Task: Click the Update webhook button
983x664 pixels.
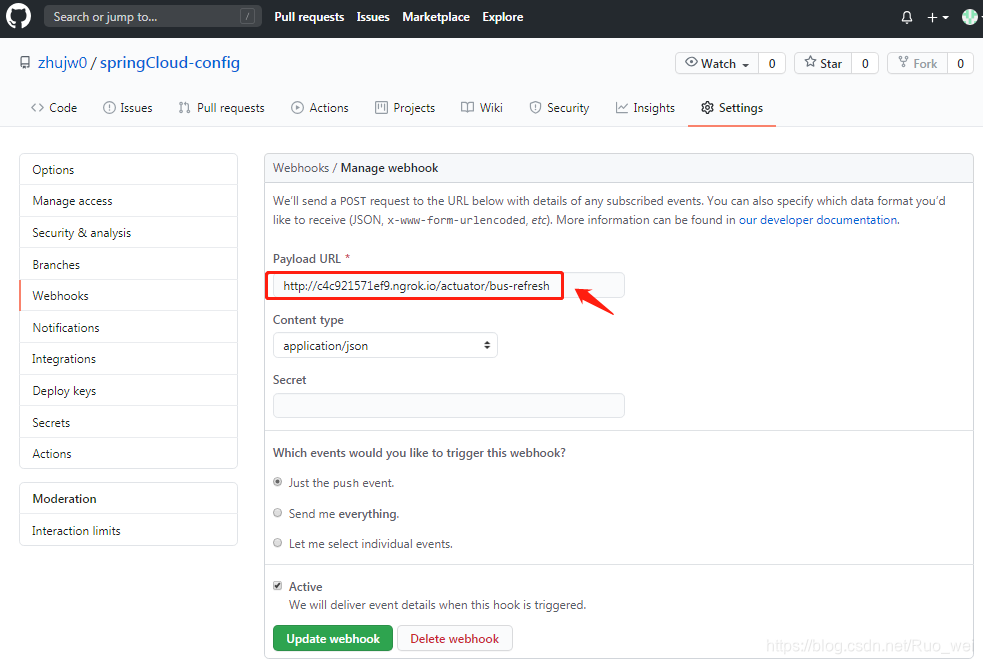Action: [x=333, y=638]
